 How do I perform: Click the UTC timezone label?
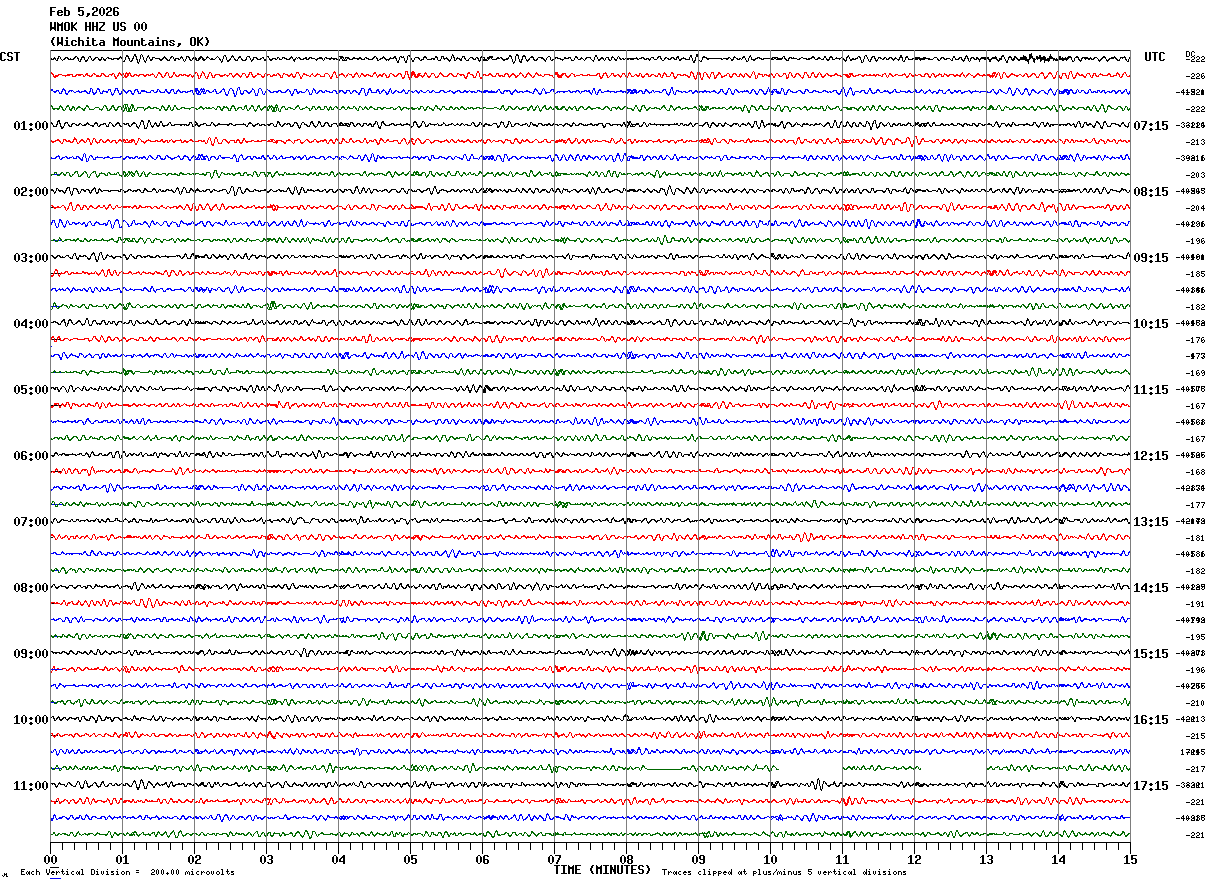[x=1155, y=57]
